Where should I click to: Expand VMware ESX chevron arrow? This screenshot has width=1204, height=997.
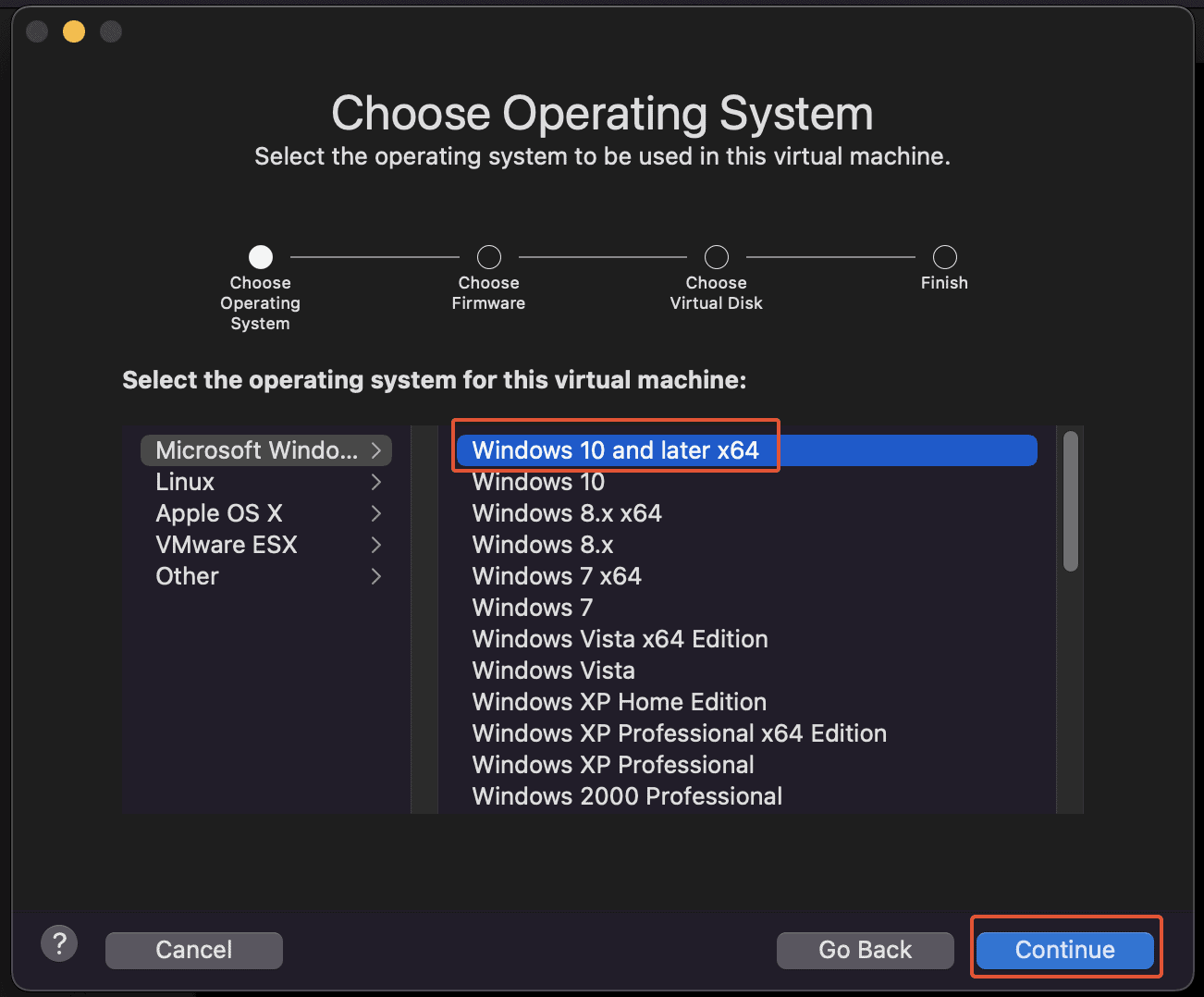pyautogui.click(x=376, y=545)
